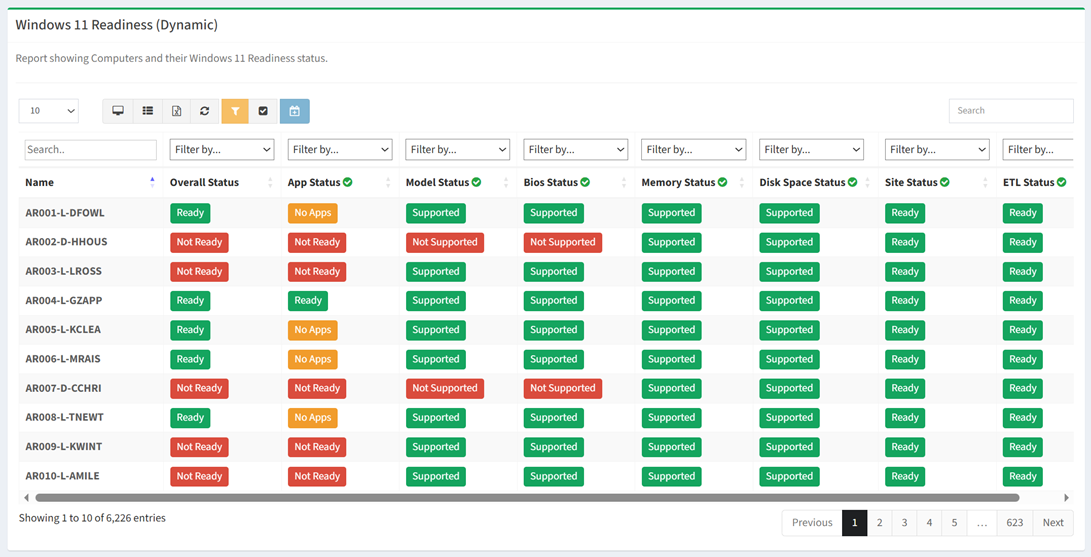The image size is (1091, 557).
Task: Refresh the report data
Action: (205, 111)
